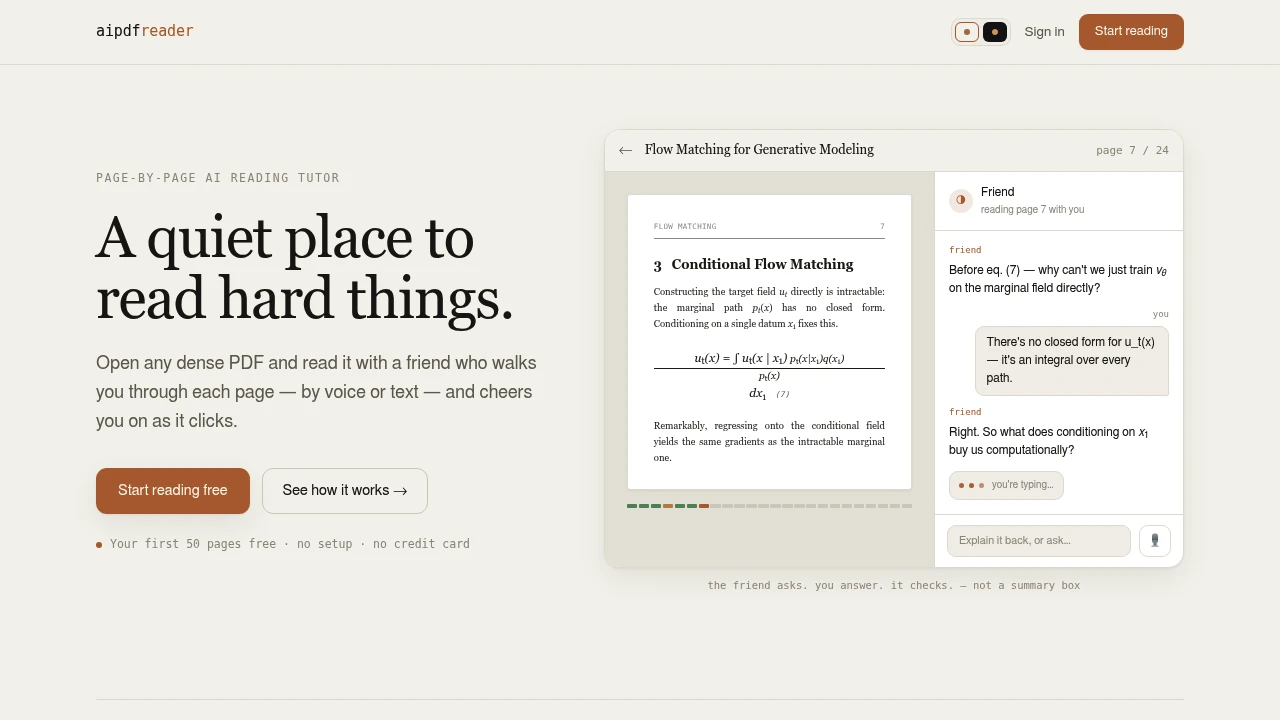Select the first green page-progress segment
The width and height of the screenshot is (1280, 720).
coord(632,506)
